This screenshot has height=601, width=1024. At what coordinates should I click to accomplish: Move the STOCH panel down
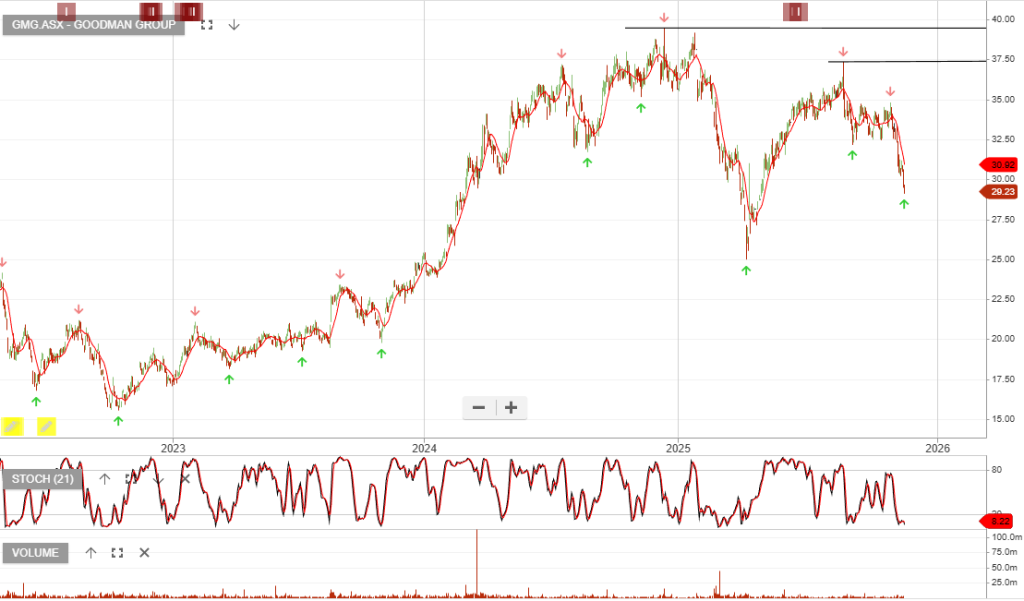pyautogui.click(x=158, y=479)
